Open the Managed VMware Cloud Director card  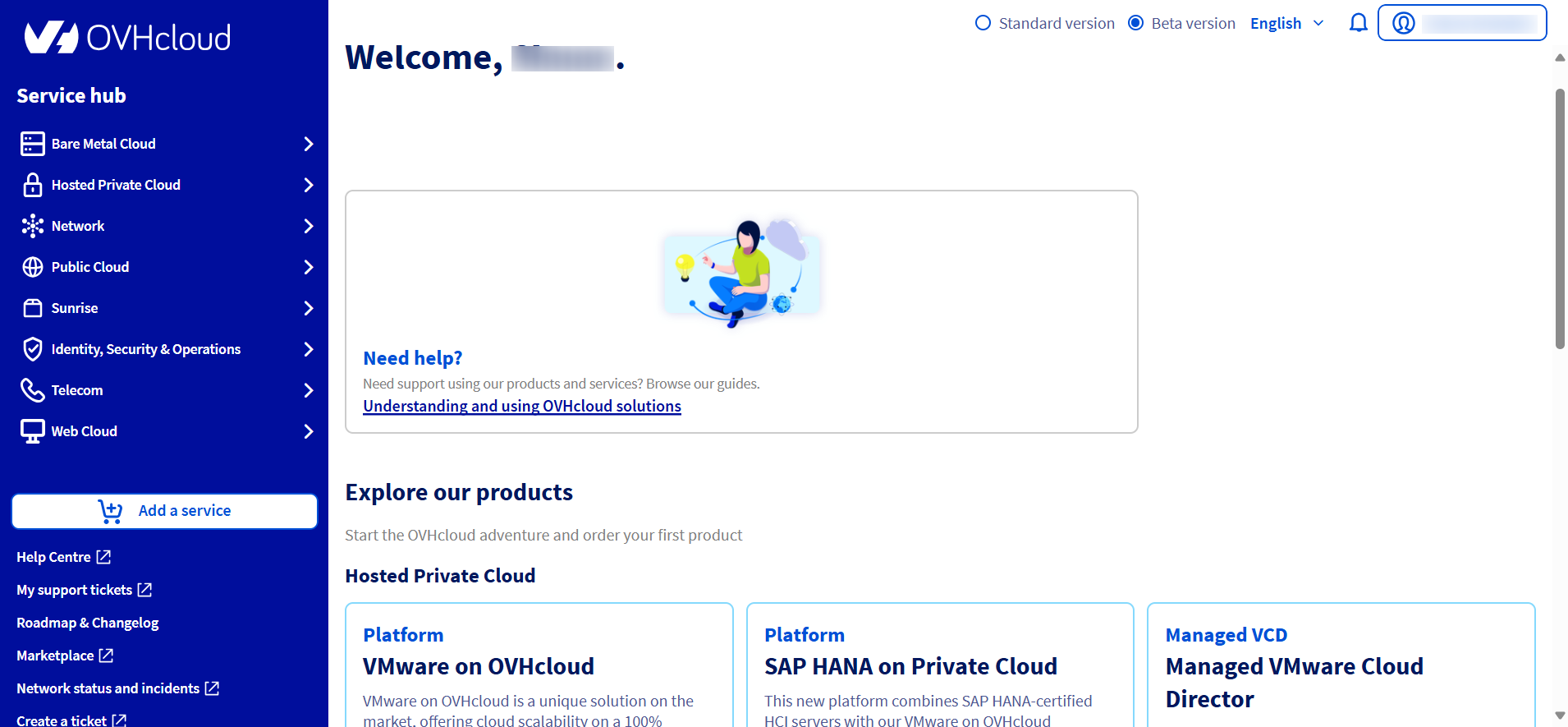pyautogui.click(x=1341, y=665)
